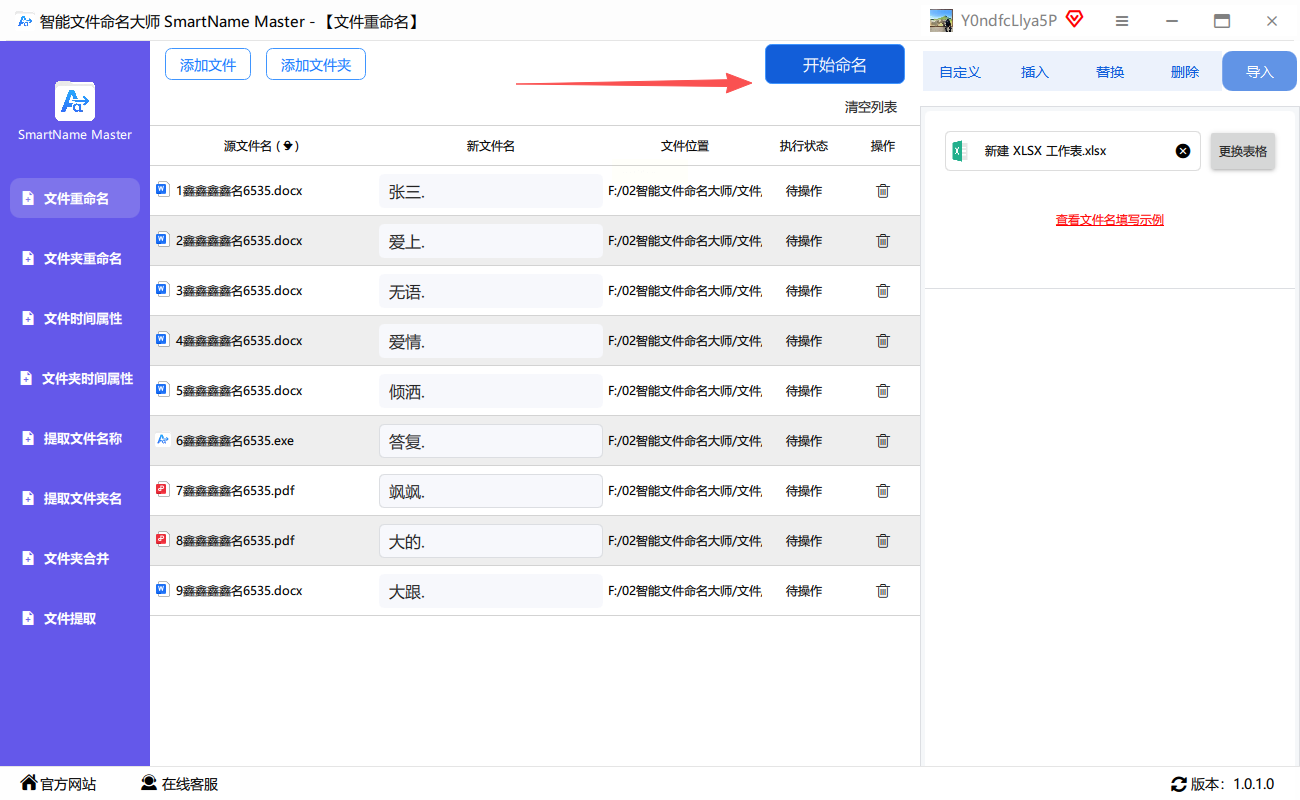Click the VIP diamond icon beside username
Screen dimensions: 1300x800
(x=1075, y=20)
